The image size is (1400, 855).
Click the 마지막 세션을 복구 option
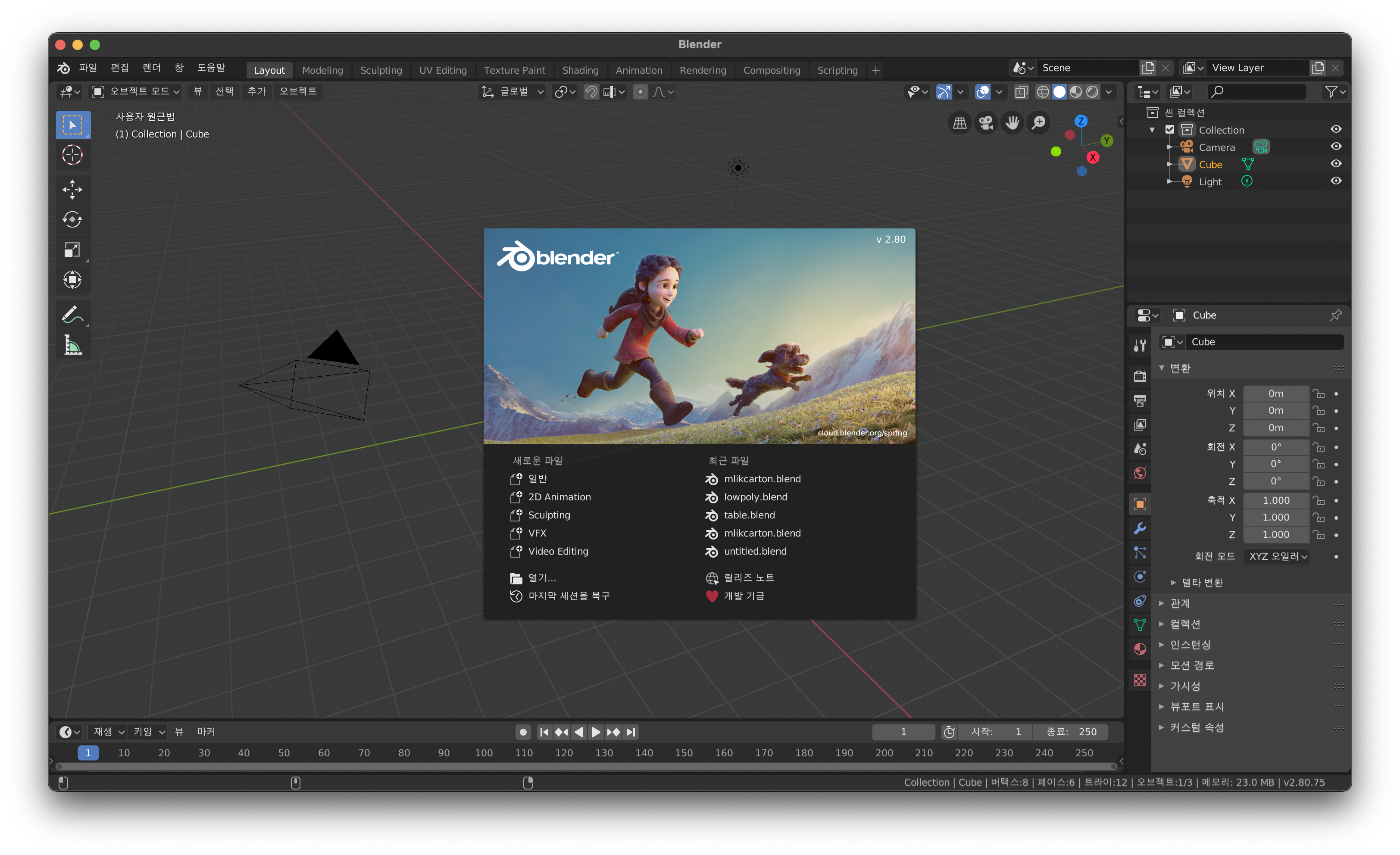tap(568, 596)
